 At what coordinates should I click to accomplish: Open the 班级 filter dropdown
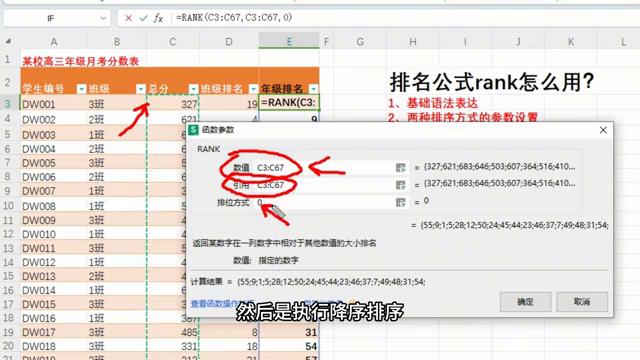click(140, 89)
